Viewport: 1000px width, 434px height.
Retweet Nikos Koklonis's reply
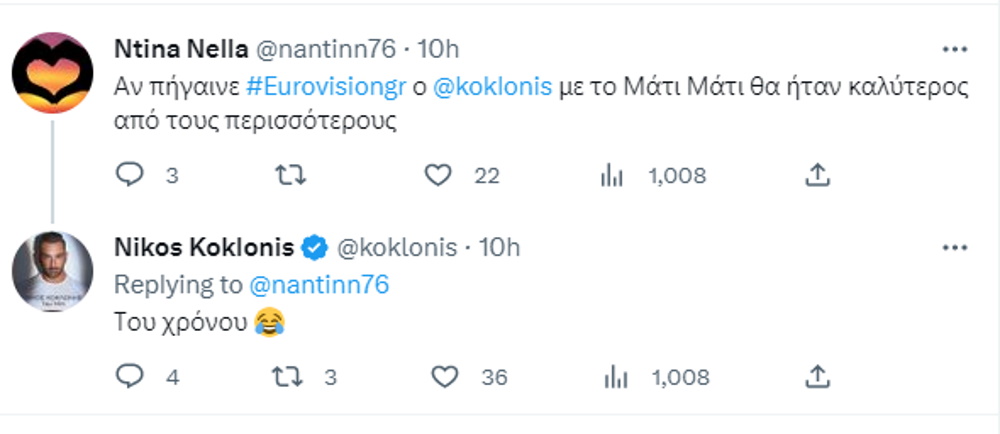pos(288,377)
